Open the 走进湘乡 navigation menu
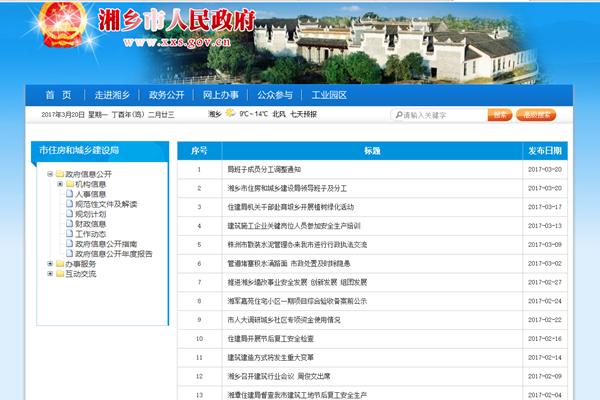Image resolution: width=600 pixels, height=400 pixels. [x=112, y=95]
